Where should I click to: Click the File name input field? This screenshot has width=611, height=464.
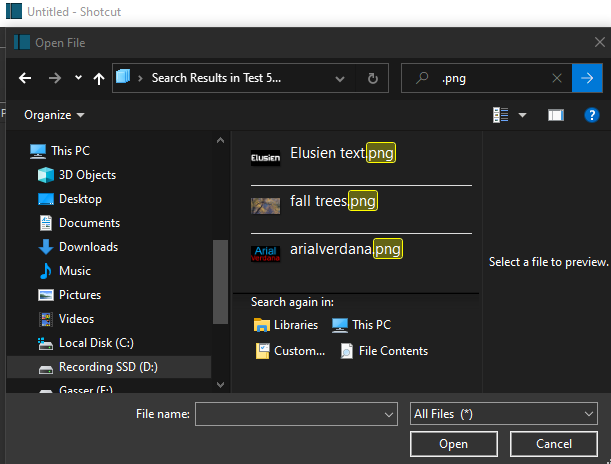click(x=299, y=413)
